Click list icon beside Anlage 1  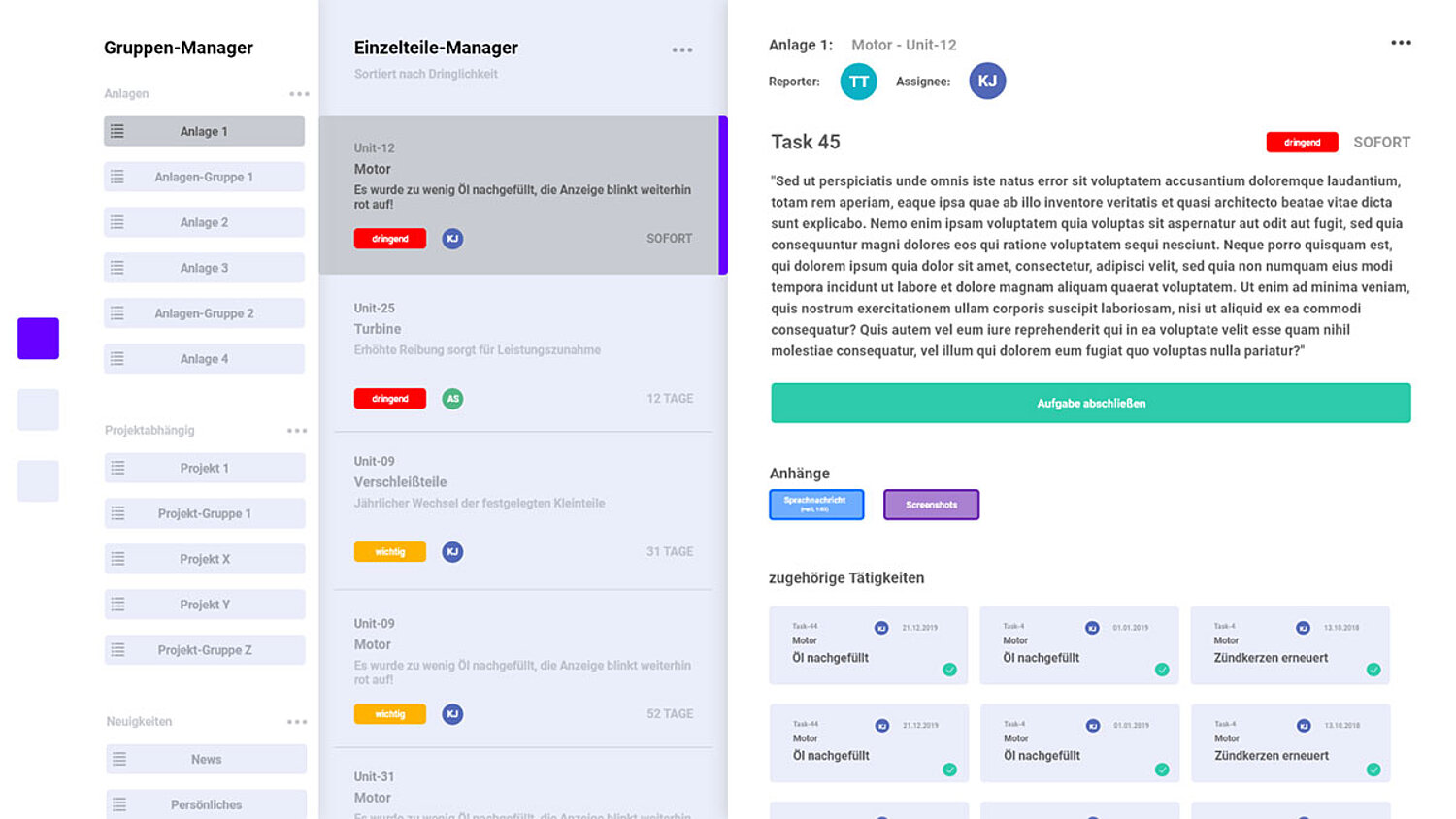[x=117, y=131]
